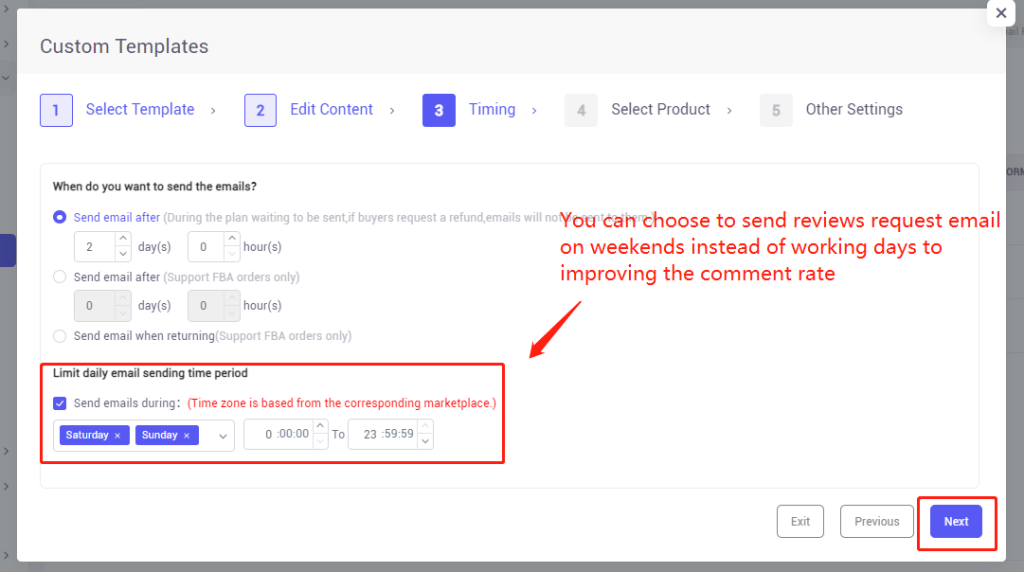Decrease the days value of 2
The image size is (1024, 572).
pos(123,255)
